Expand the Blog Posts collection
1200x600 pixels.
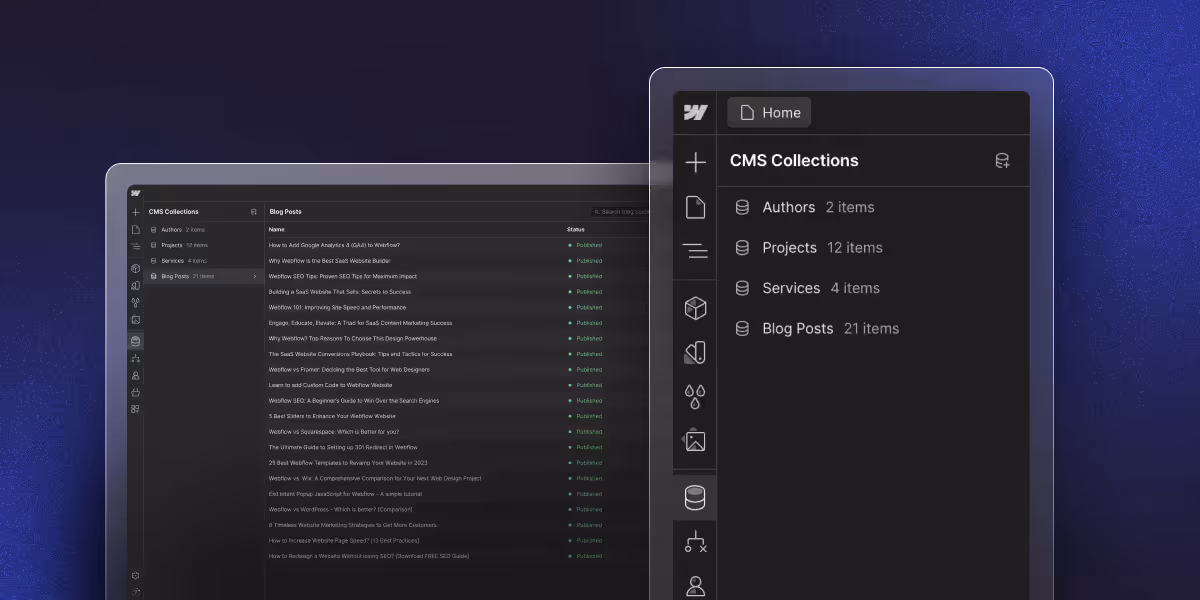(256, 276)
